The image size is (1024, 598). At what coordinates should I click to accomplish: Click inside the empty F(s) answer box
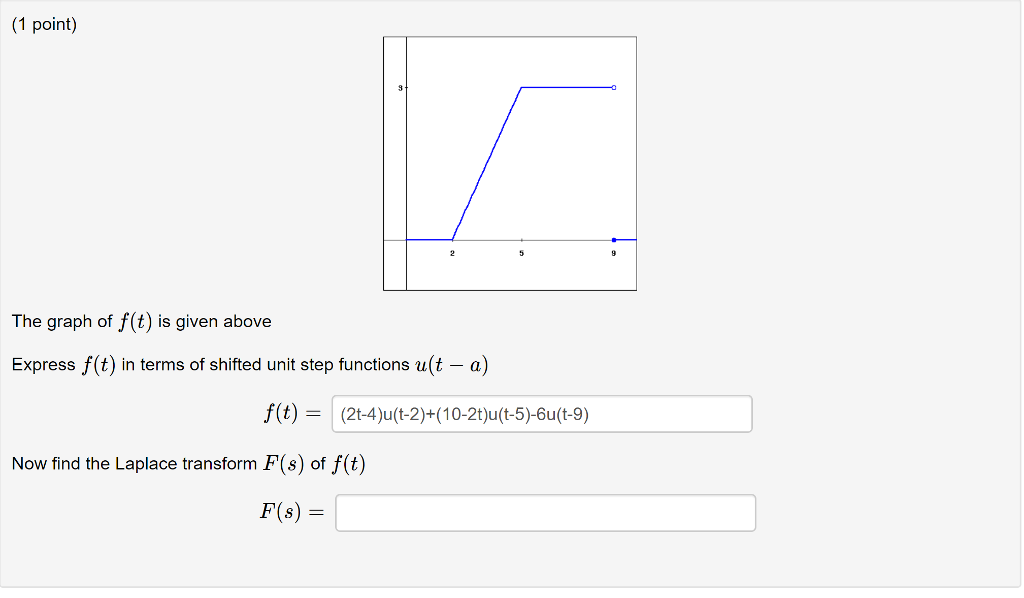[545, 512]
